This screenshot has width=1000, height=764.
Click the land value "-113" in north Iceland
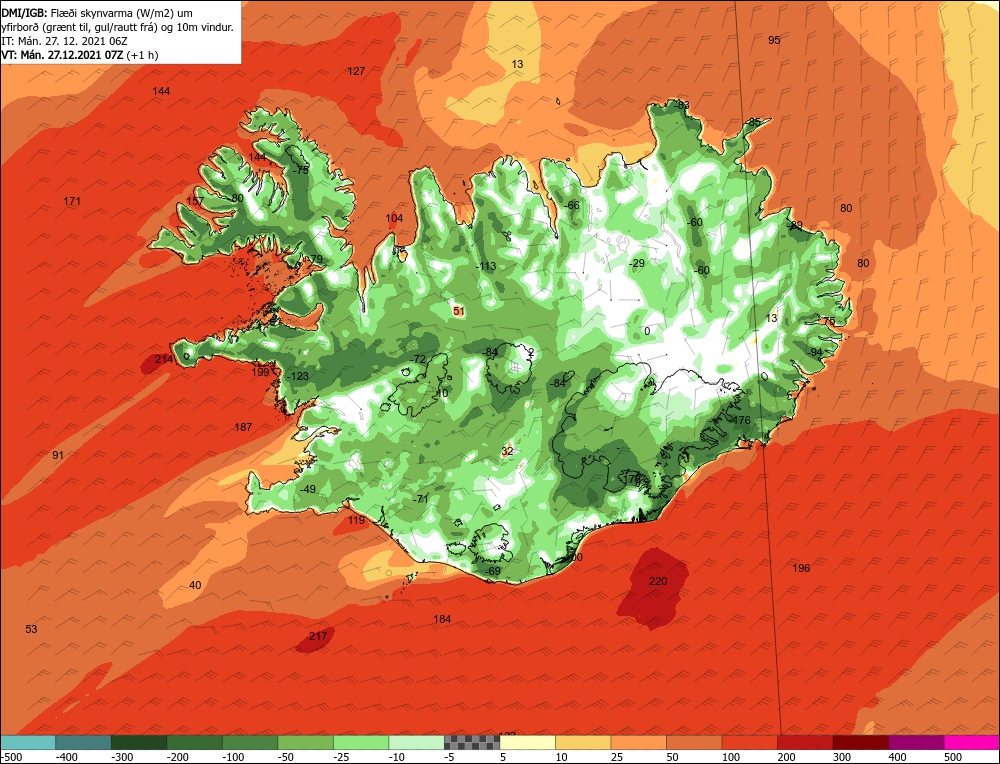point(486,267)
